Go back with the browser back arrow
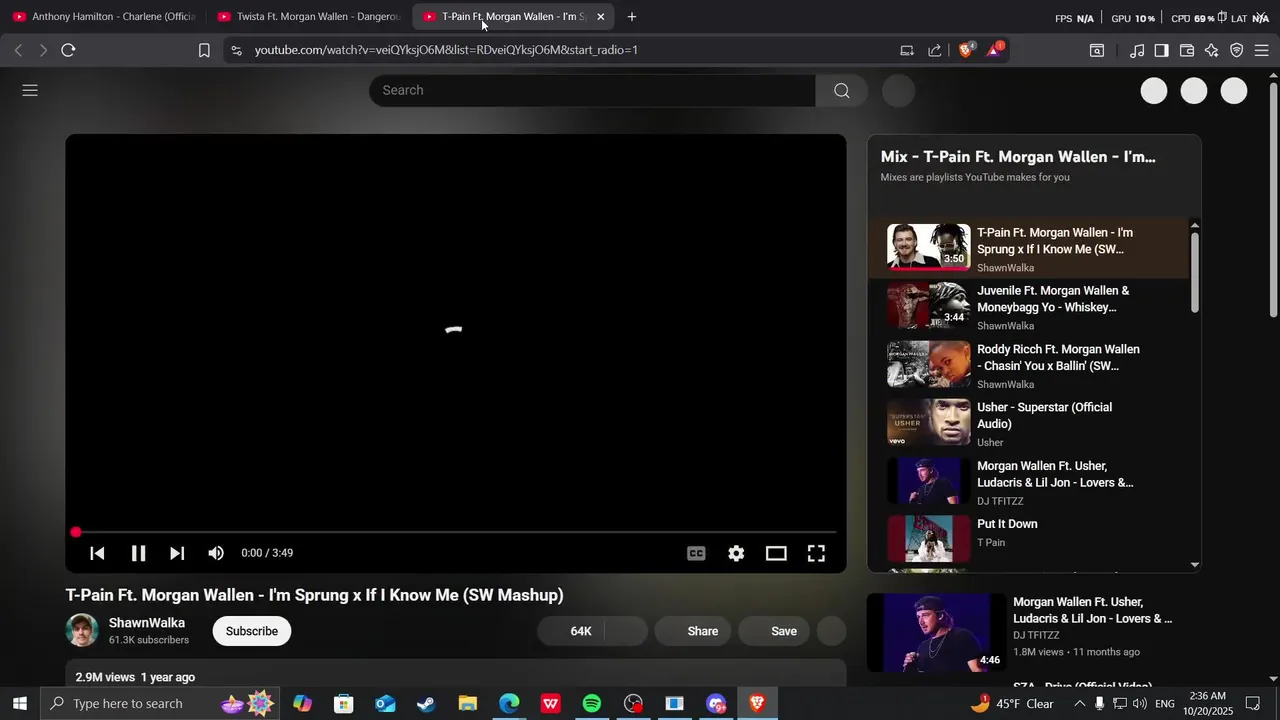This screenshot has height=720, width=1280. pyautogui.click(x=18, y=50)
